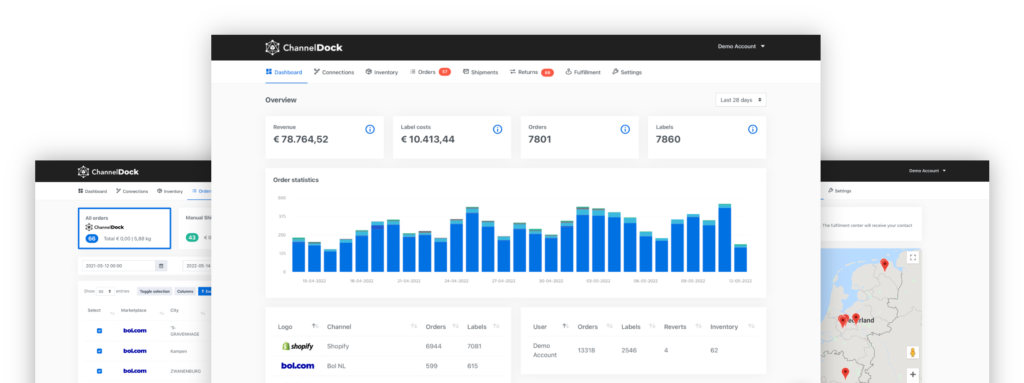Sort channel table by Channel column
1024x383 pixels.
(414, 326)
